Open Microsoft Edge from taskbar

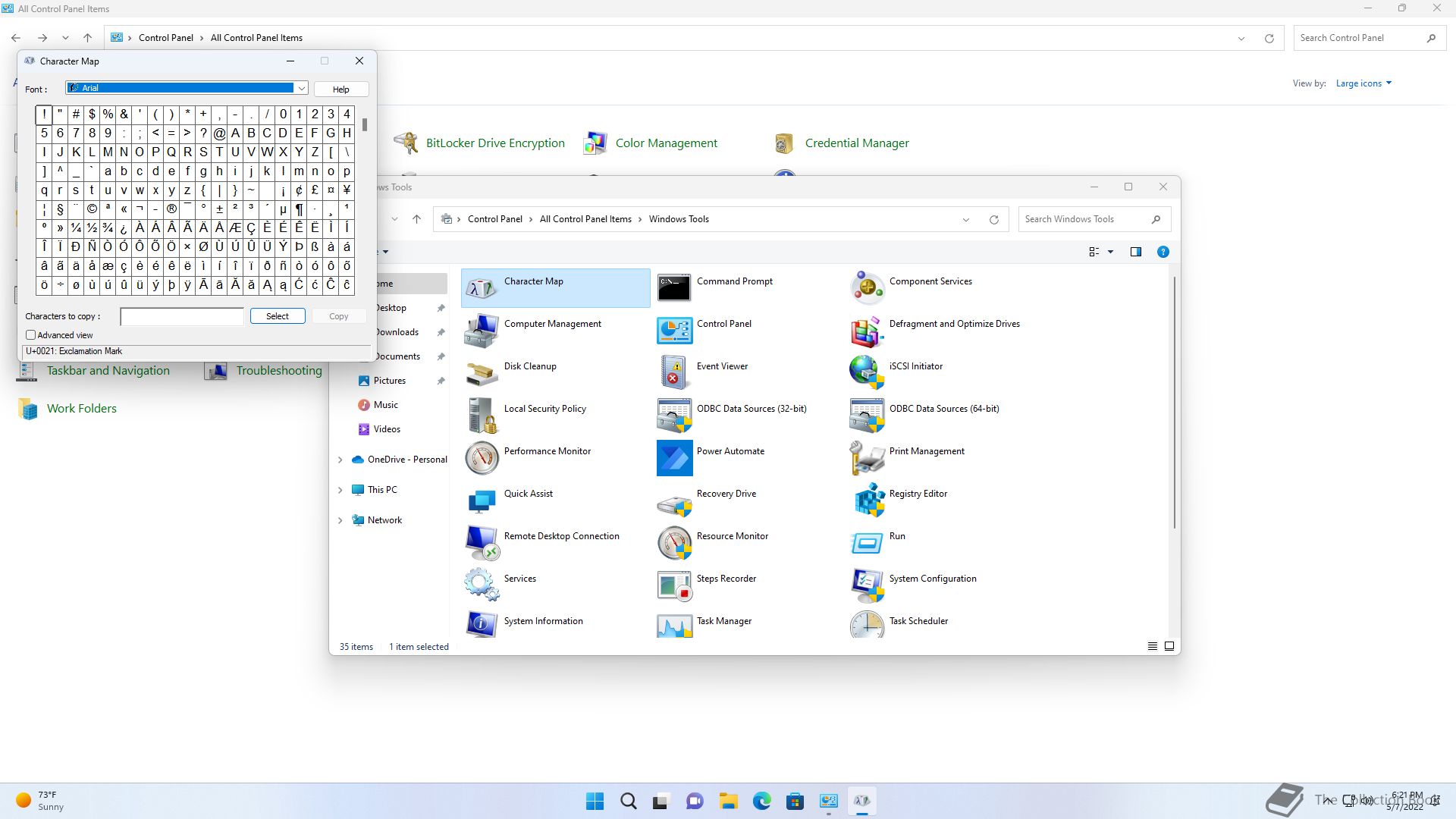coord(761,801)
